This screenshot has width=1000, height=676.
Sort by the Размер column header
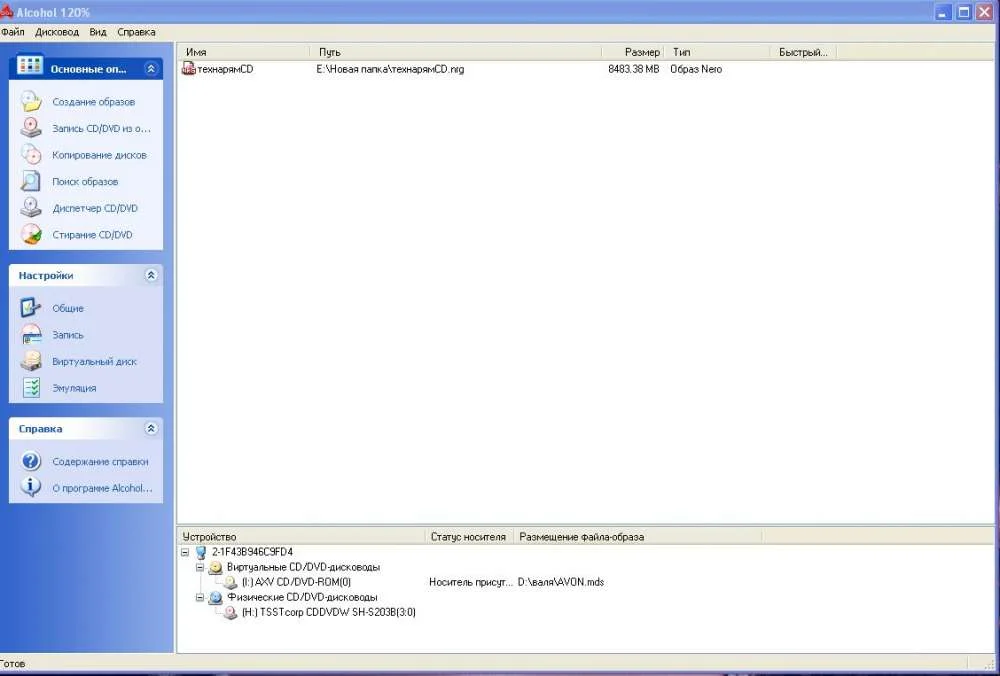(x=633, y=52)
